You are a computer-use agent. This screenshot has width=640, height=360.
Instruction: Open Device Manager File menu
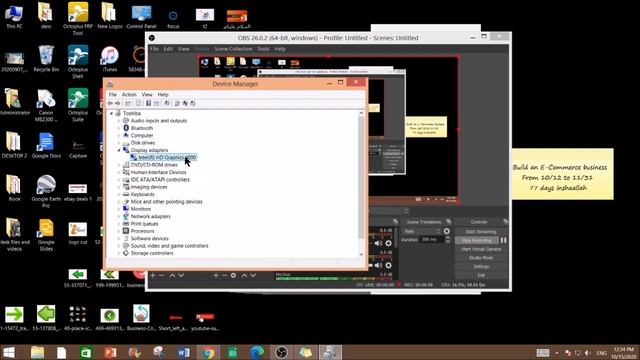(113, 94)
